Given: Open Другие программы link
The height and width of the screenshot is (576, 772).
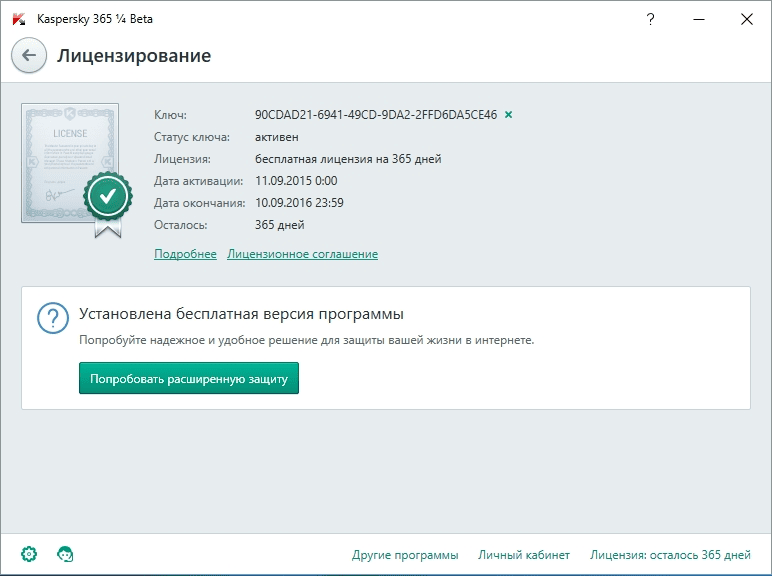Looking at the screenshot, I should pyautogui.click(x=405, y=555).
